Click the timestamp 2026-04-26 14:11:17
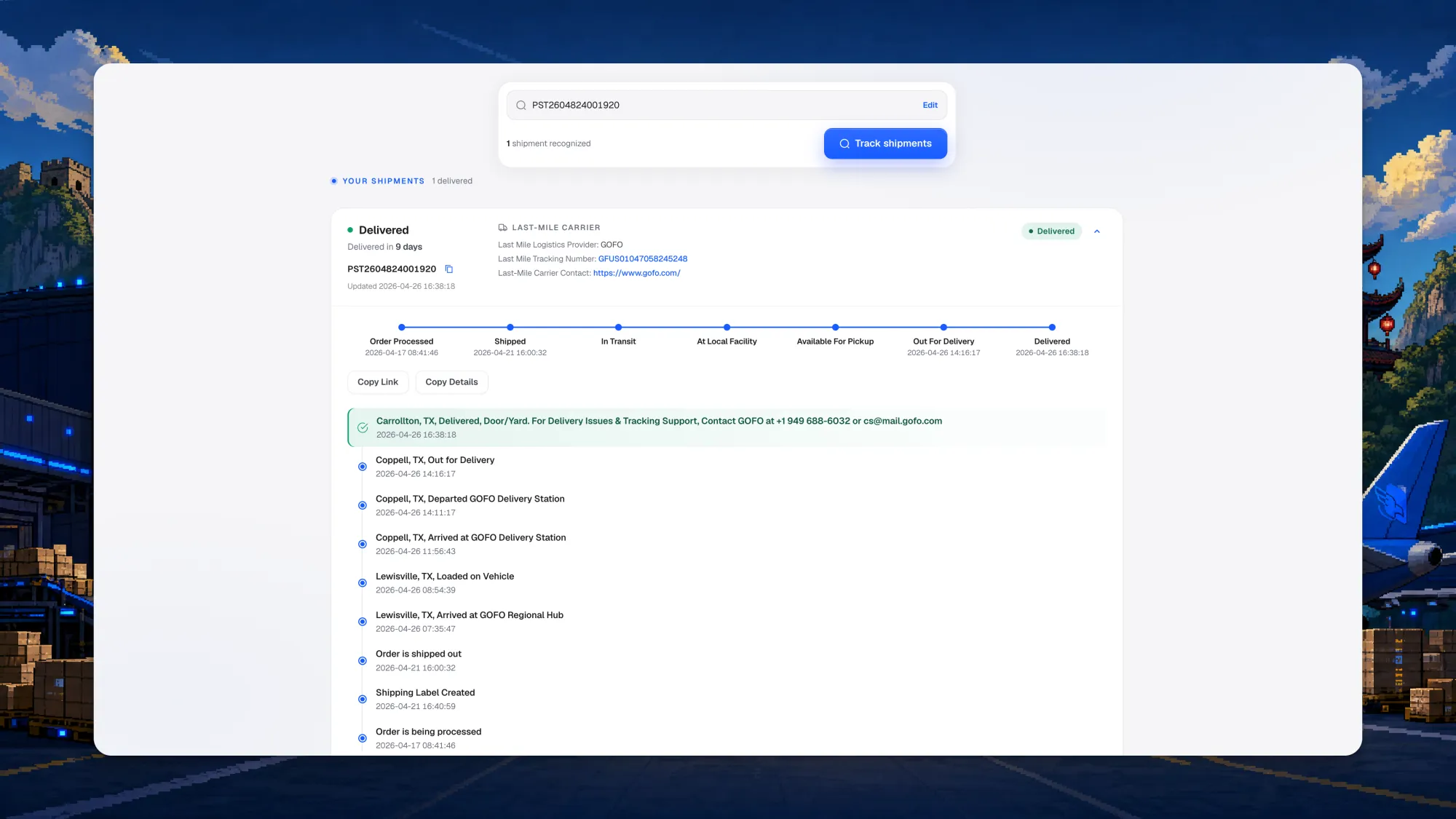This screenshot has height=819, width=1456. coord(416,513)
